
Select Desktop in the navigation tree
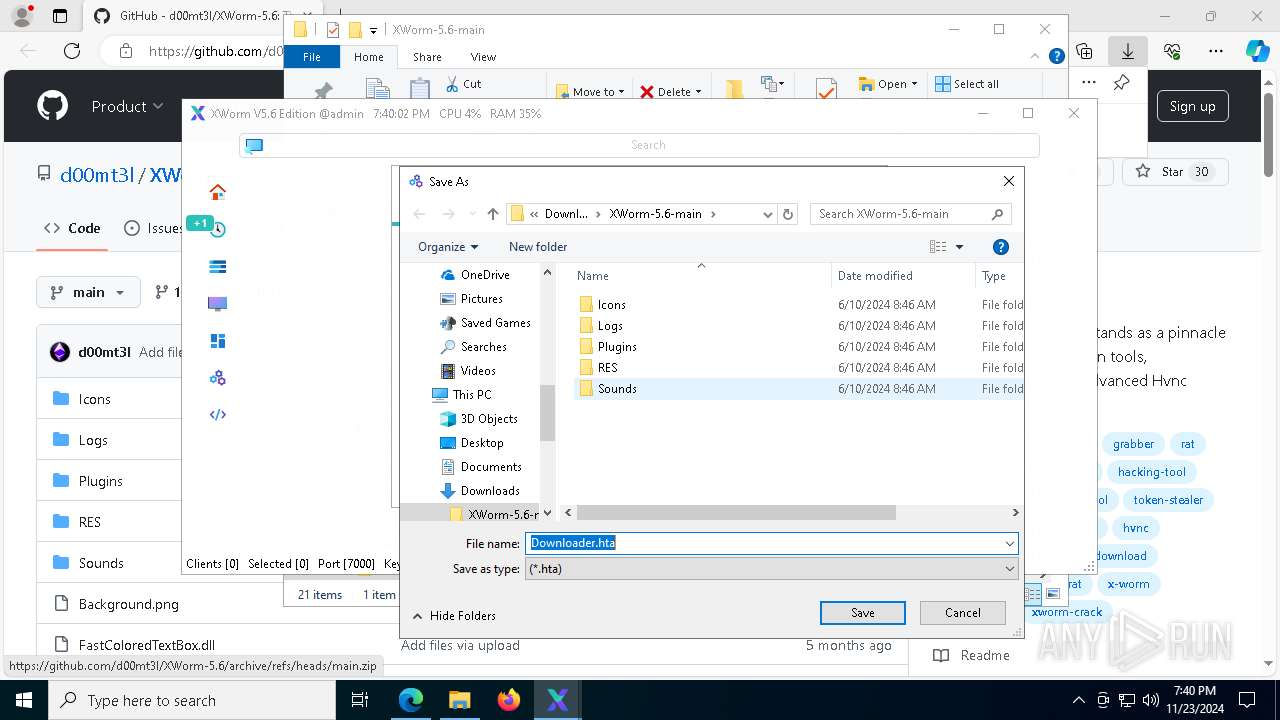tap(481, 443)
